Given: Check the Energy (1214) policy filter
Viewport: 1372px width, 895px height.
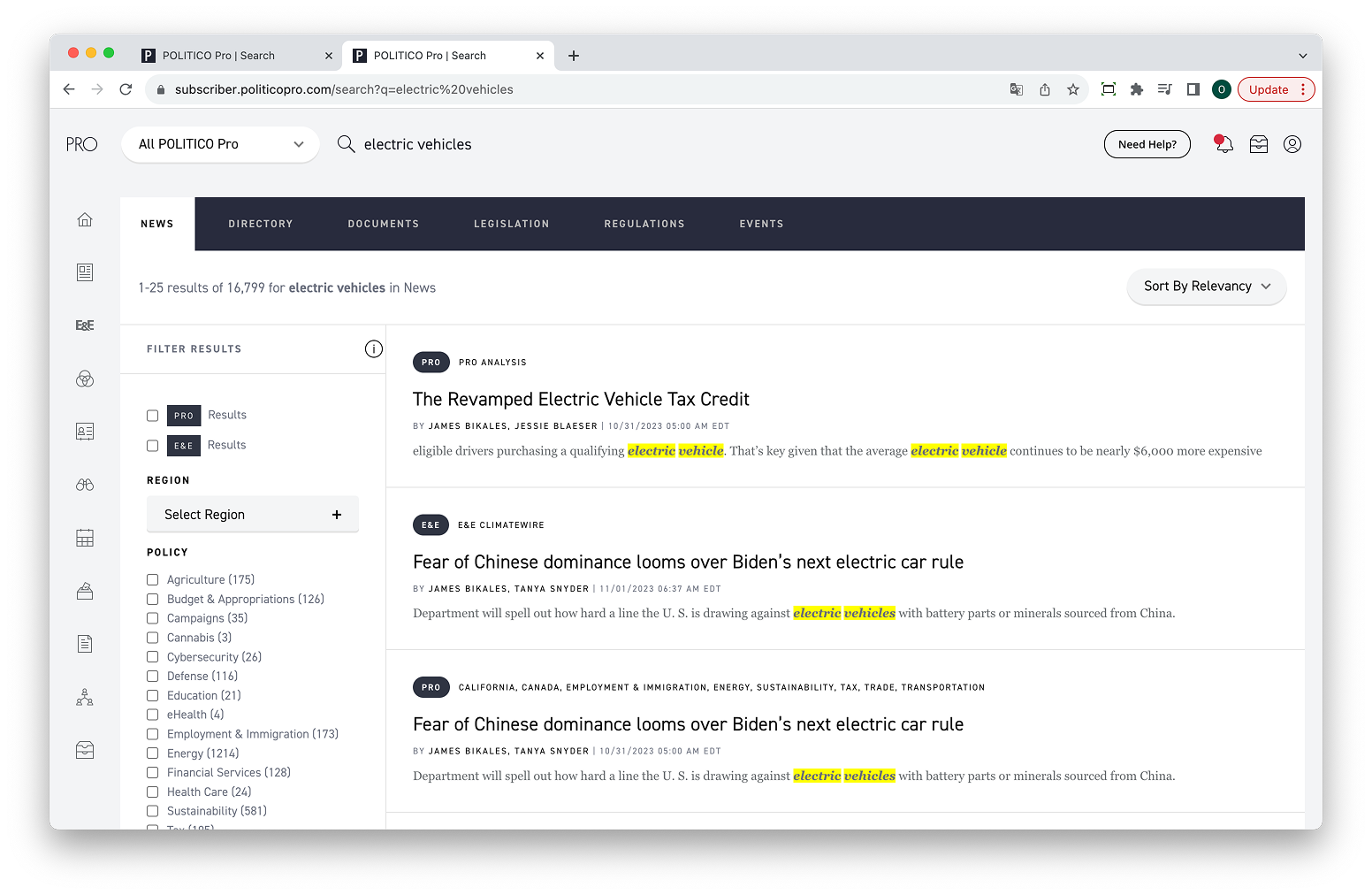Looking at the screenshot, I should pos(152,753).
